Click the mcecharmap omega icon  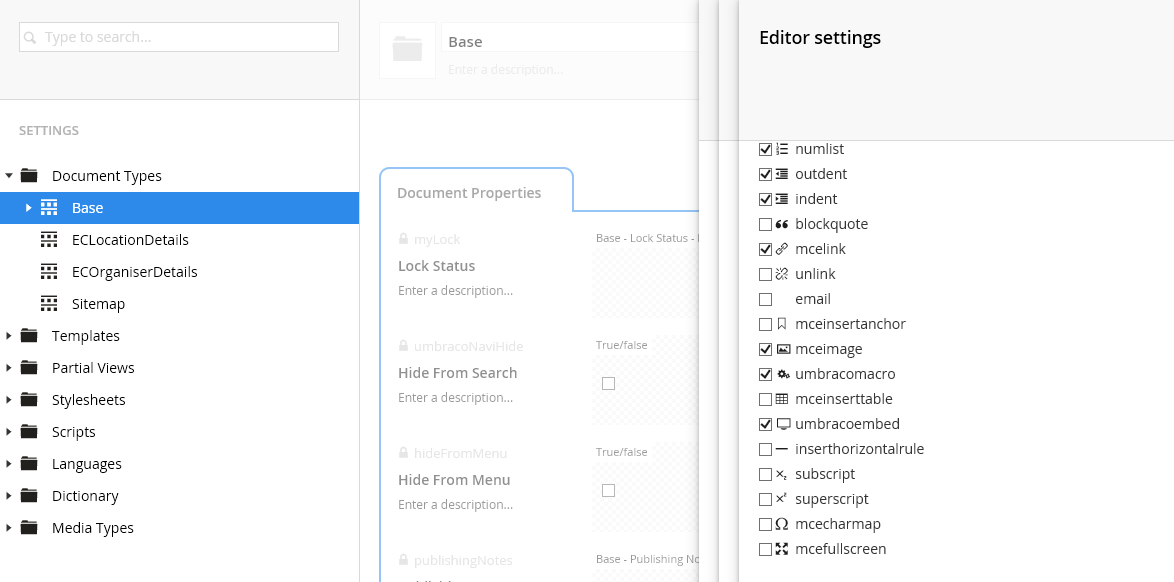[782, 524]
